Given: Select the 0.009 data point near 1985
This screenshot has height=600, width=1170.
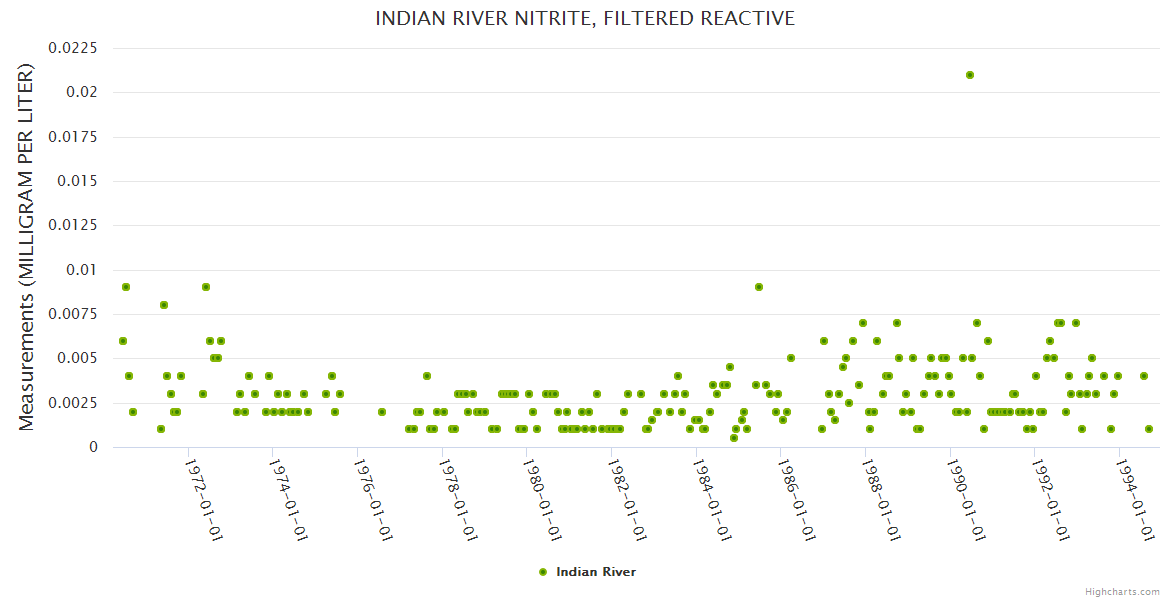Looking at the screenshot, I should click(x=759, y=287).
